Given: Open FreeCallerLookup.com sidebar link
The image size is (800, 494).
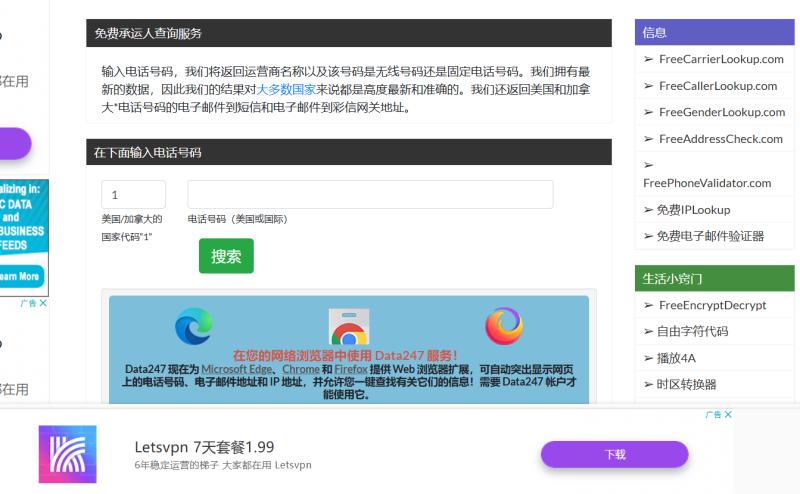Looking at the screenshot, I should point(718,86).
